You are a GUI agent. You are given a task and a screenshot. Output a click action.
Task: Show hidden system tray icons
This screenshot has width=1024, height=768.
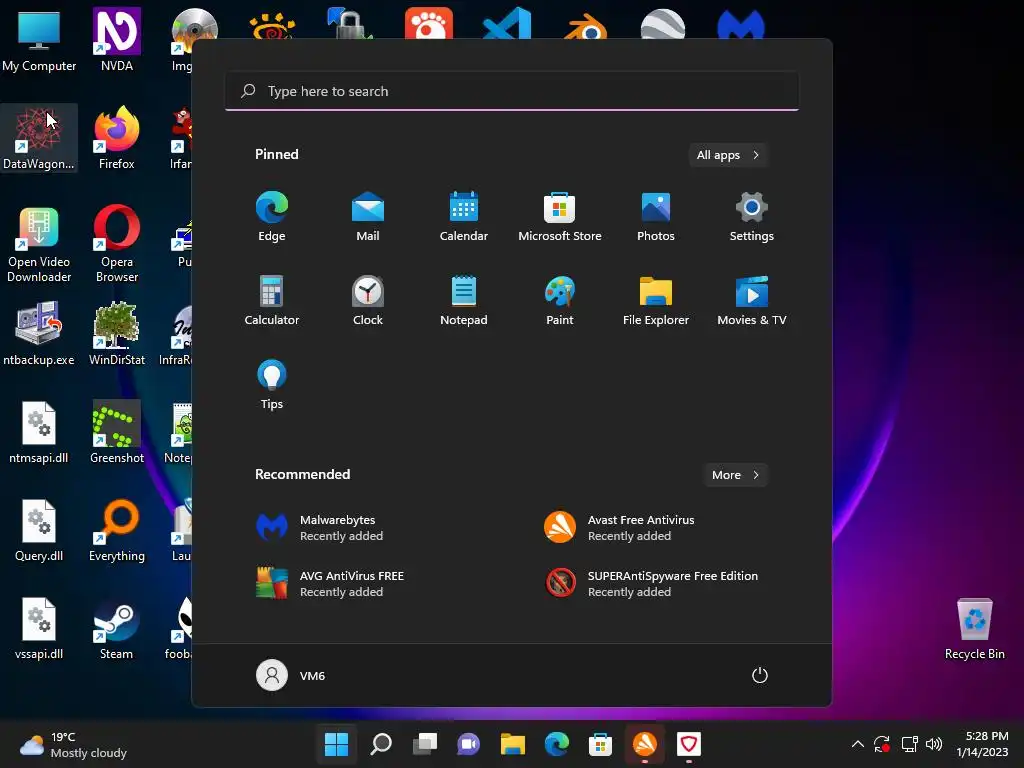(x=857, y=744)
